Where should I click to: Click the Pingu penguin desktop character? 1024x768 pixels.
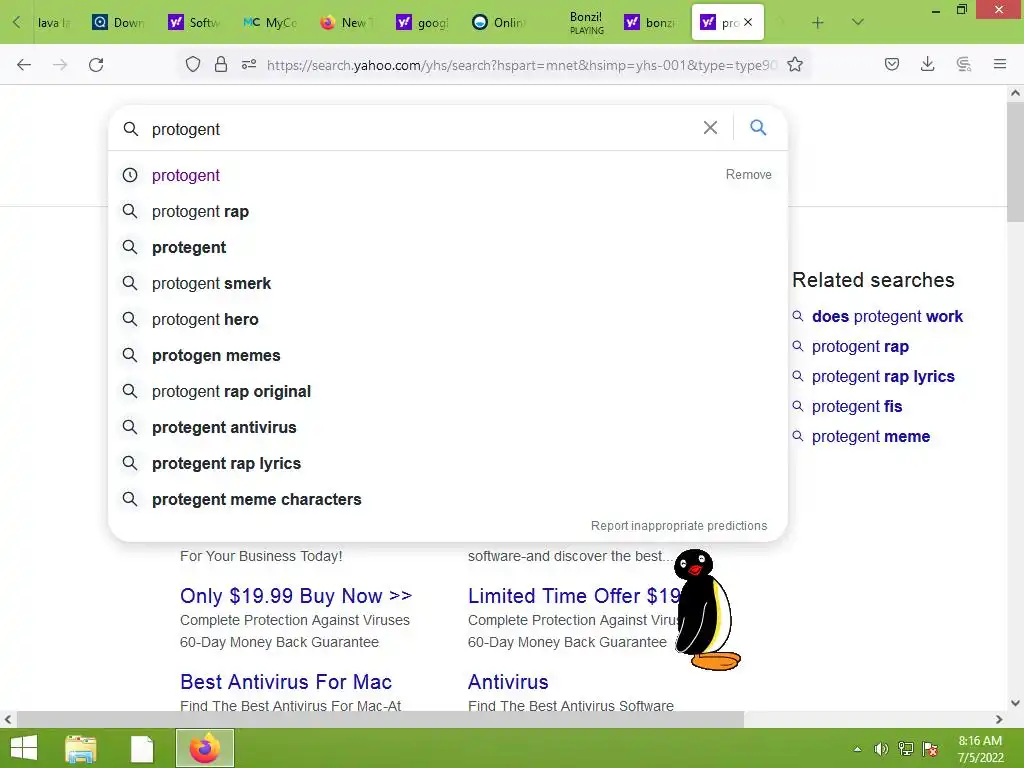point(705,611)
